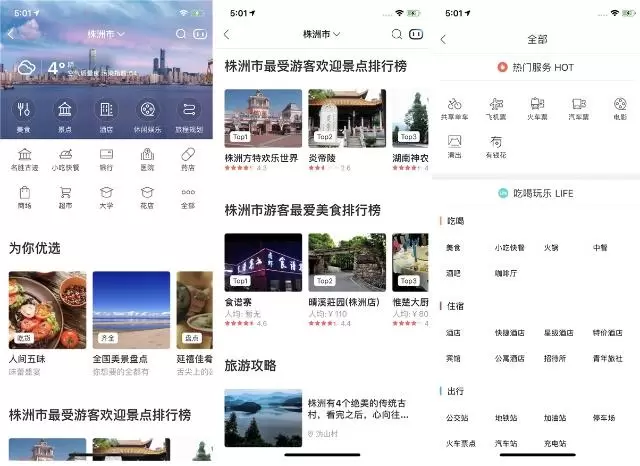This screenshot has height=466, width=640.
Task: Open the 株洲市 city selector on the rankings page
Action: (320, 34)
